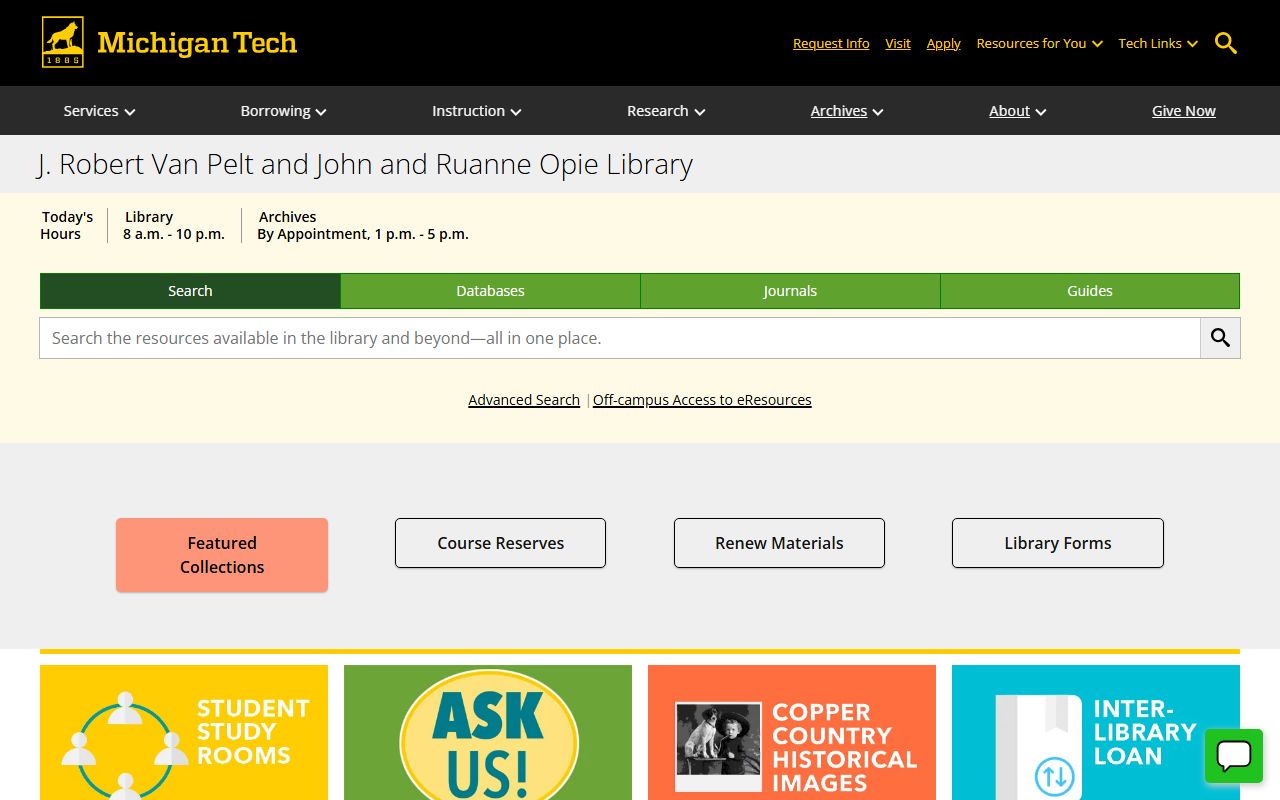Click the Renew Materials button
This screenshot has height=800, width=1280.
[x=779, y=543]
